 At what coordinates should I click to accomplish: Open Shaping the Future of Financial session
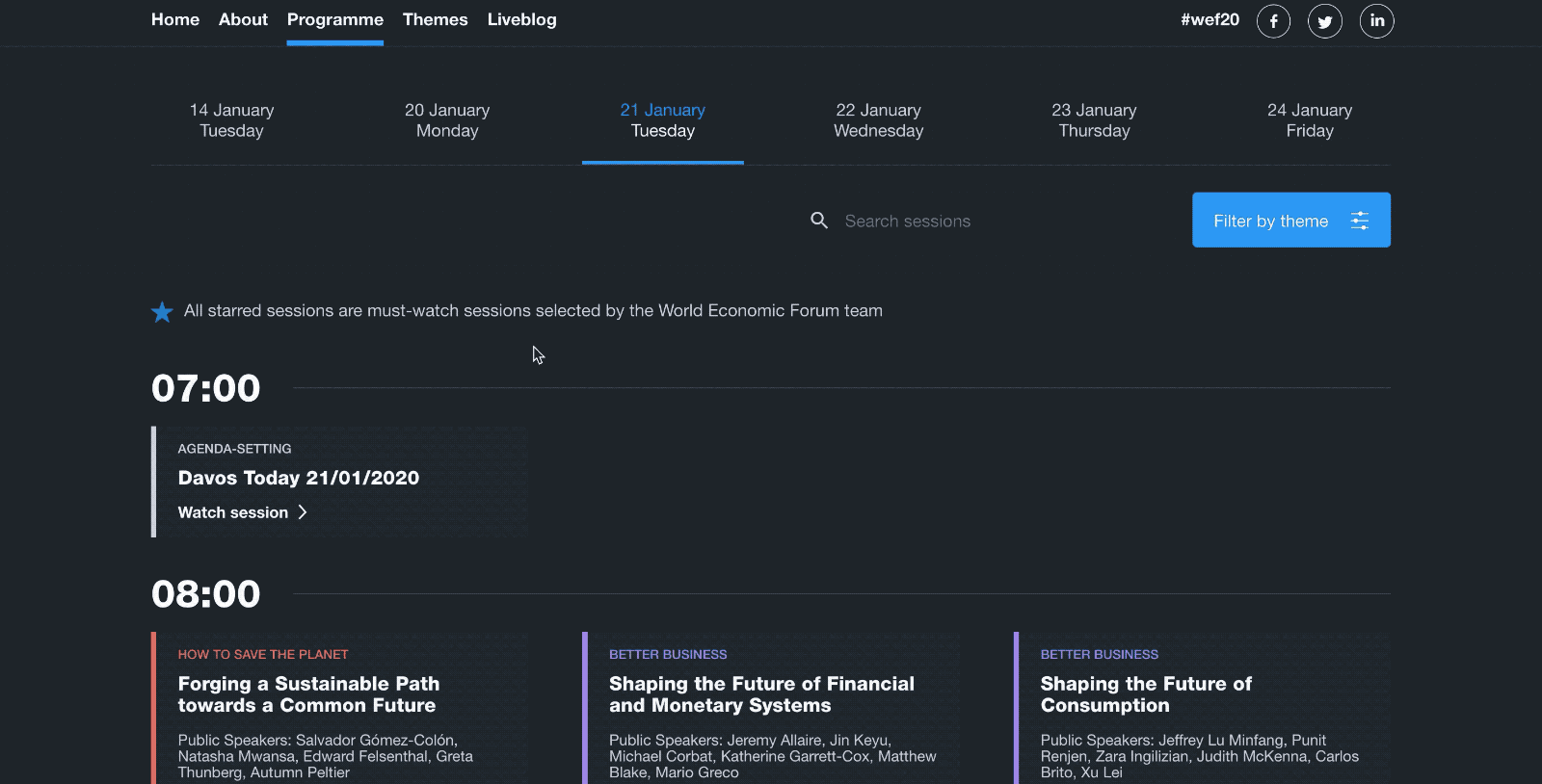coord(761,694)
